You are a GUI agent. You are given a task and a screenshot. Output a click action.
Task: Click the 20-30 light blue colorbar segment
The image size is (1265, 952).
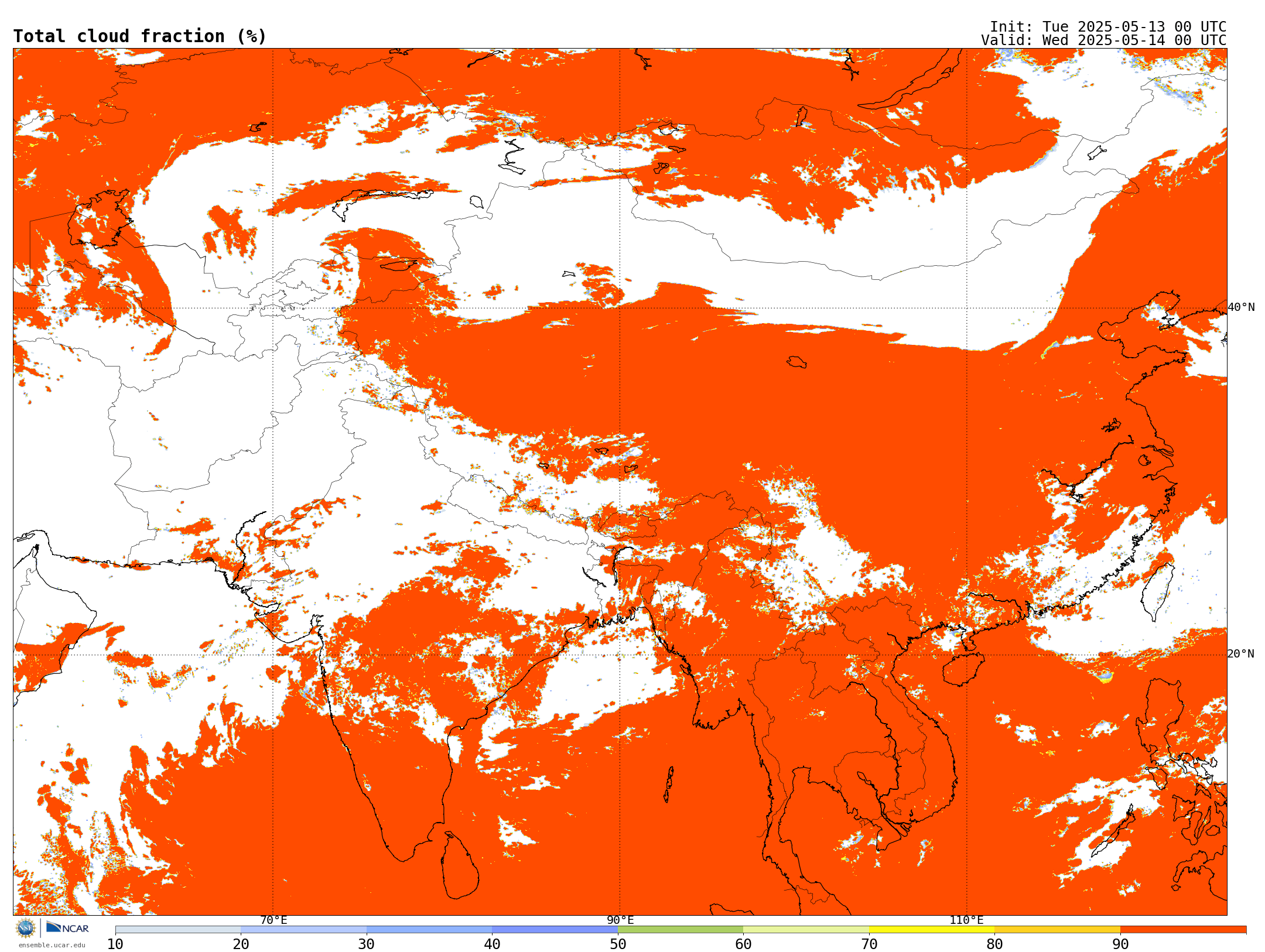pyautogui.click(x=303, y=930)
